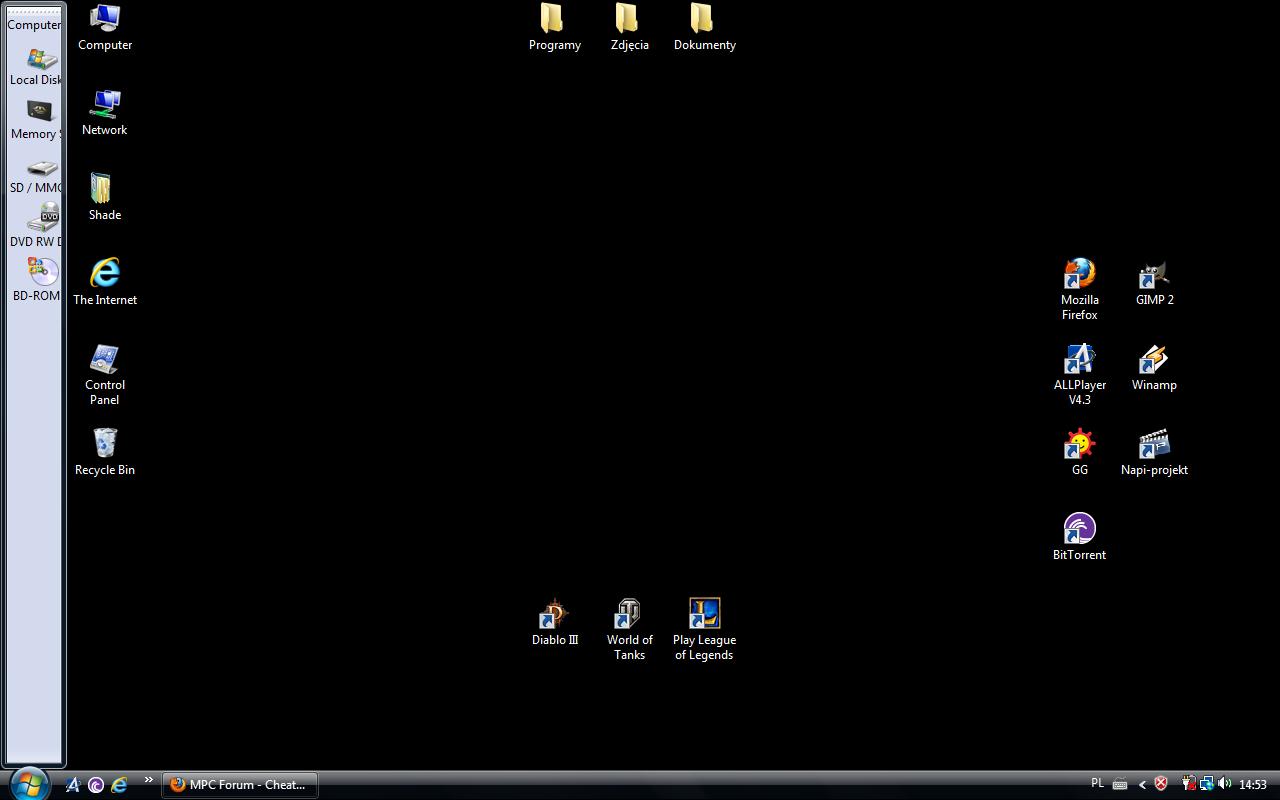Launch ALLPlayer from Quick Launch
Screen dimensions: 1280x800
(x=72, y=785)
